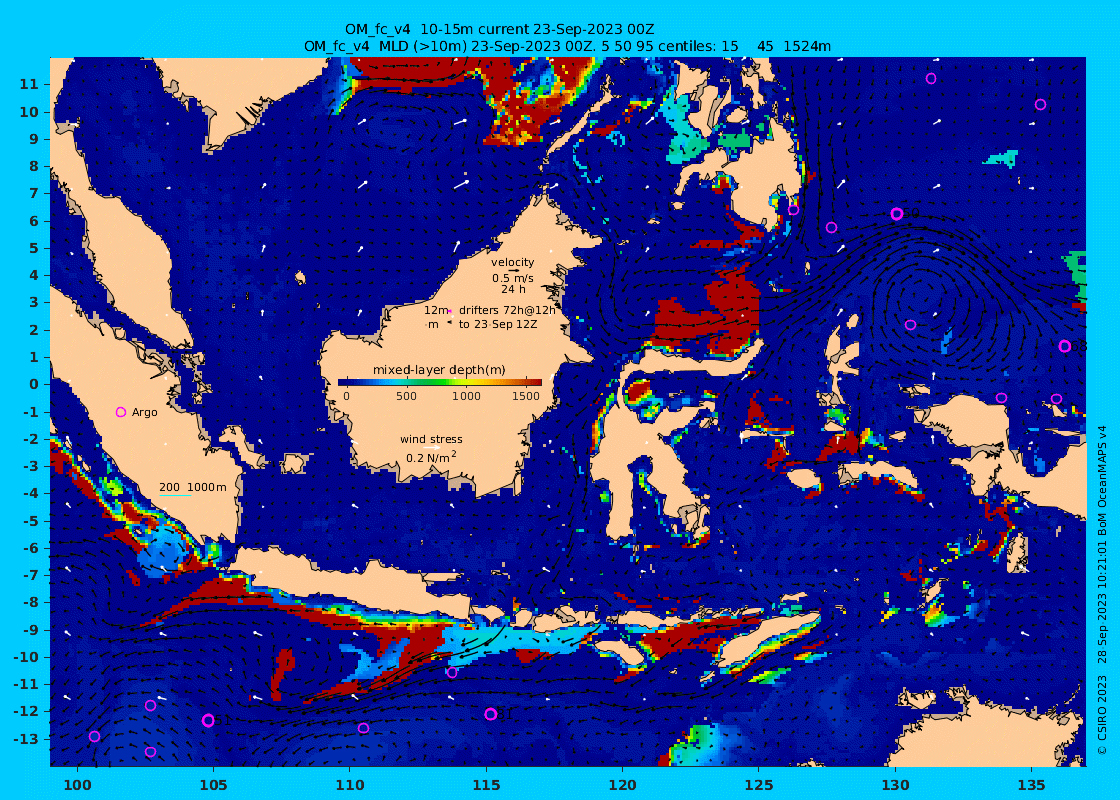
Task: Click longitude axis label '100'
Action: [77, 785]
